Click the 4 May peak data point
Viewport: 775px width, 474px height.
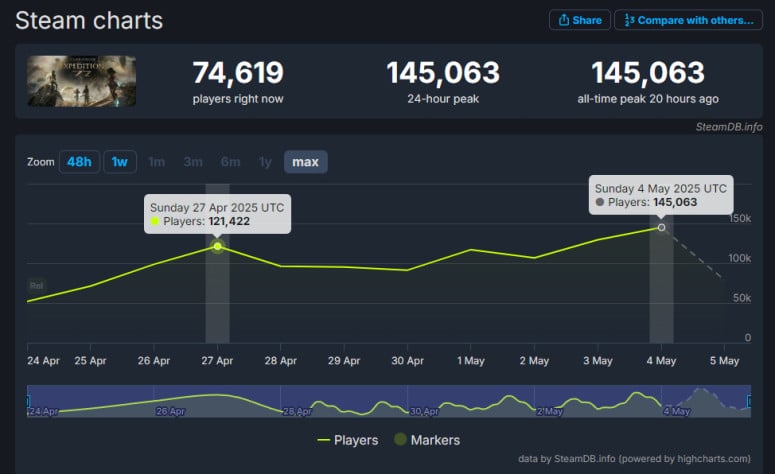tap(661, 227)
